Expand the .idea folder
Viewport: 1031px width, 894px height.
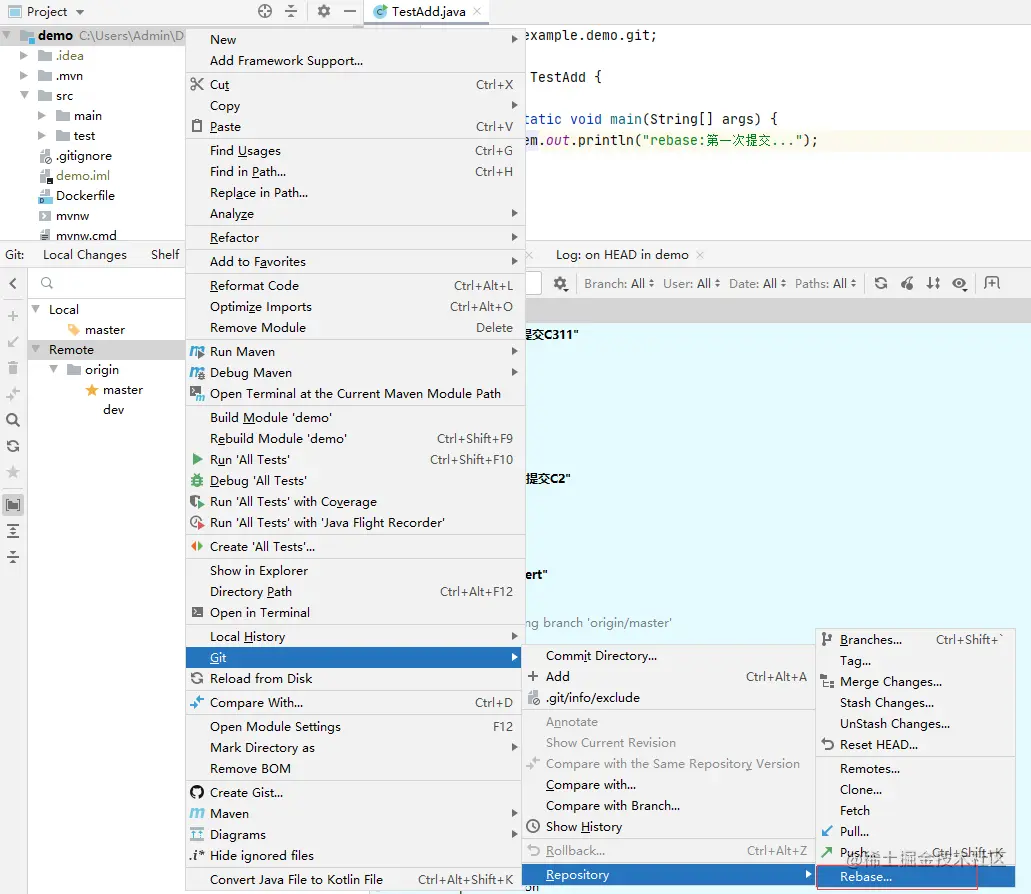[x=24, y=55]
